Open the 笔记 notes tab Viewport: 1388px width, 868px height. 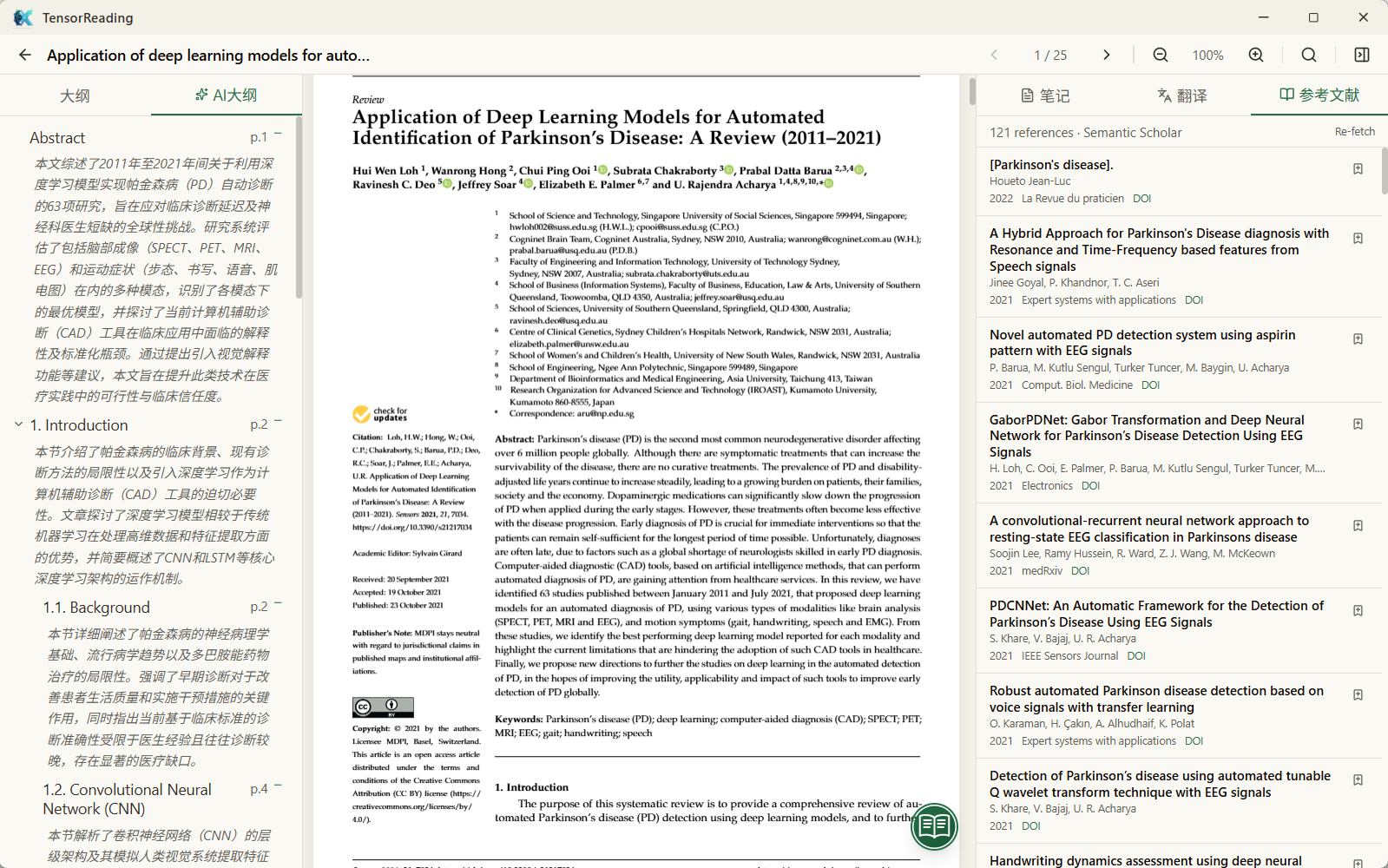coord(1045,95)
